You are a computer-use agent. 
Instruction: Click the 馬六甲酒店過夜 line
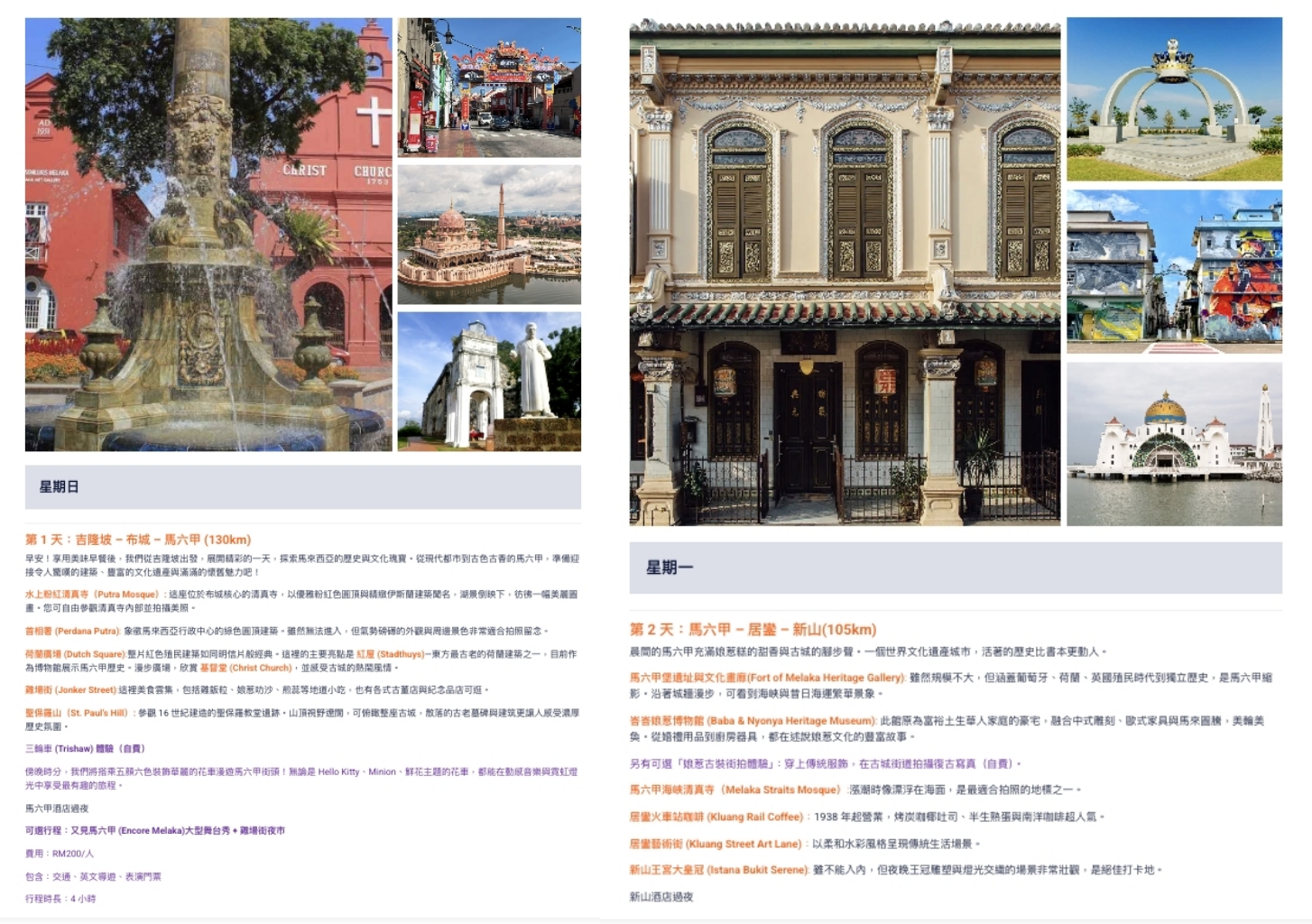pyautogui.click(x=57, y=808)
